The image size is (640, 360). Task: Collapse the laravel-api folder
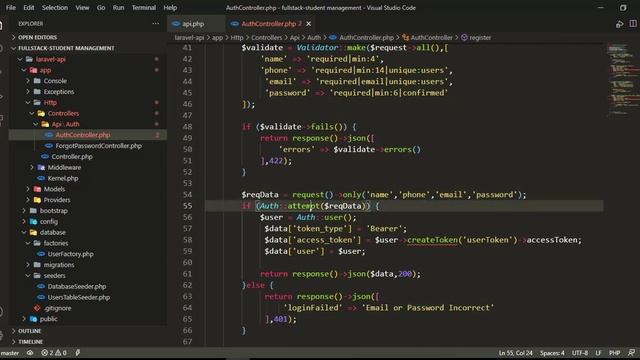pos(51,59)
